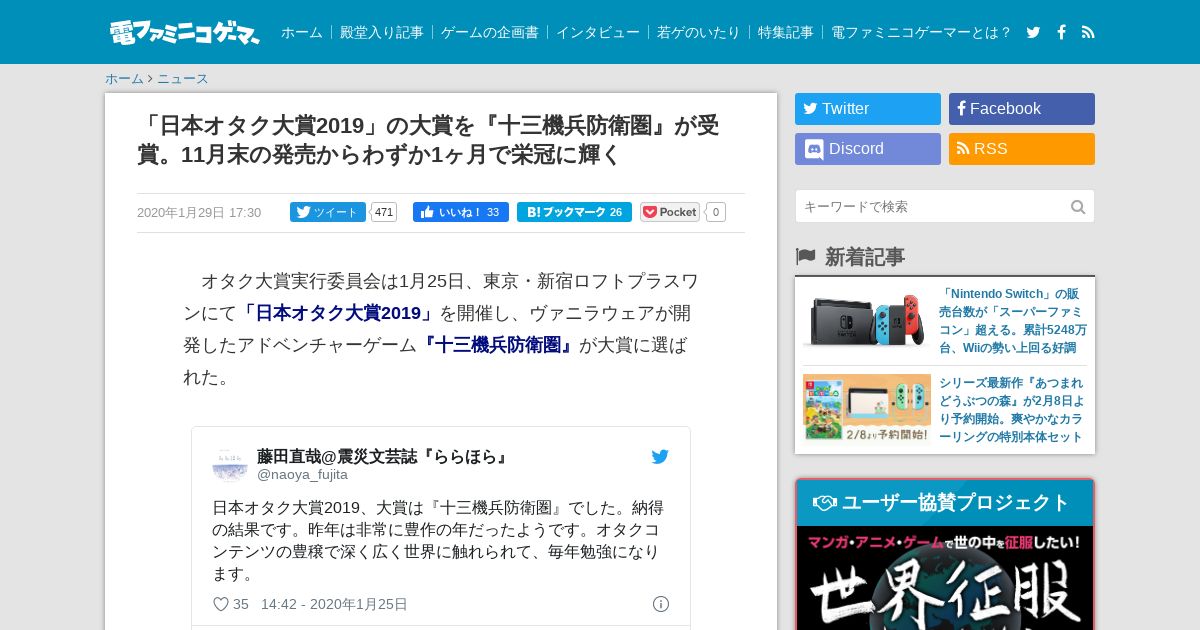Open インタビュー menu item
This screenshot has height=630, width=1200.
(598, 32)
